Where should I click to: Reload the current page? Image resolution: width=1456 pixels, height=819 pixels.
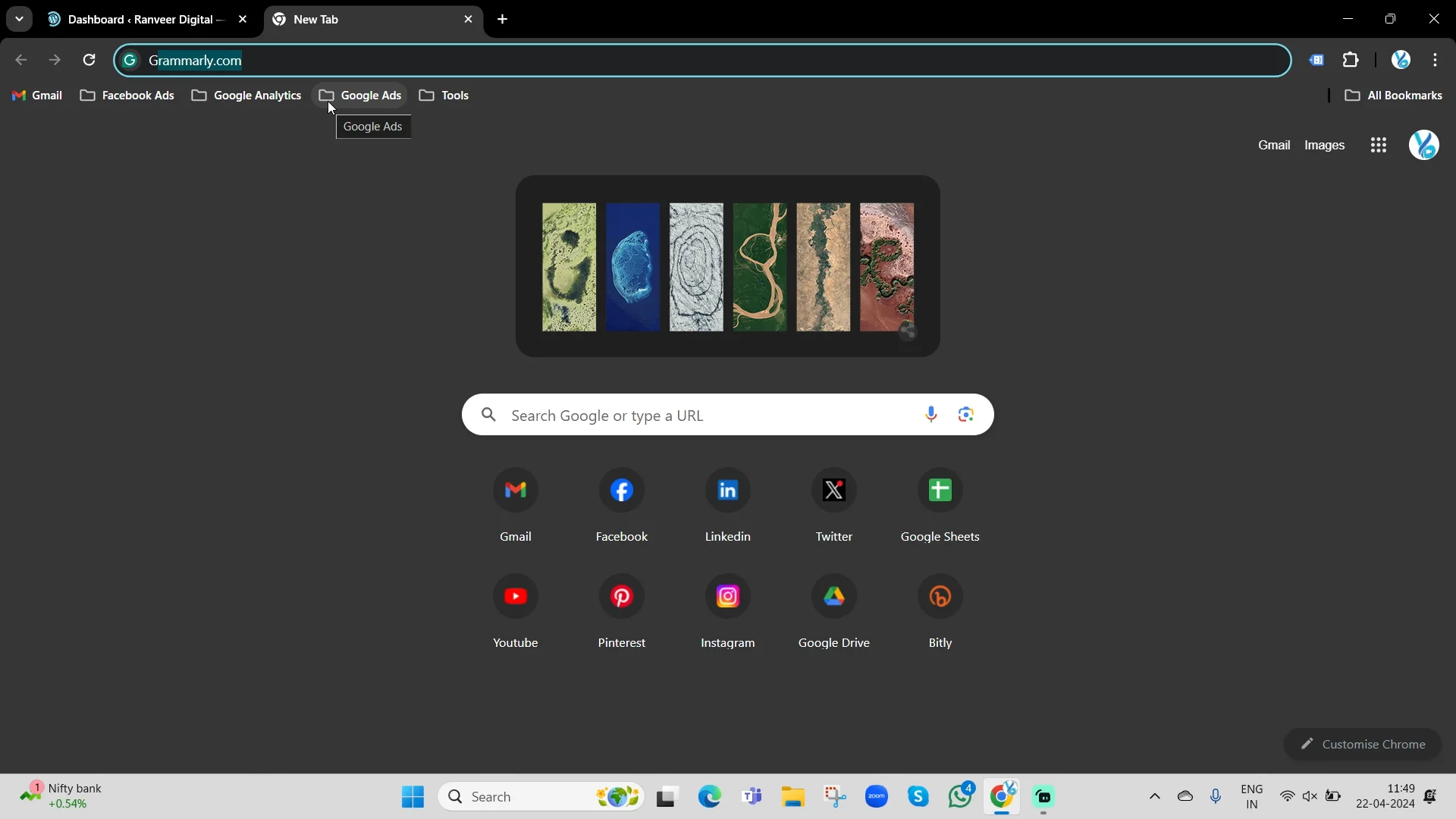coord(89,60)
